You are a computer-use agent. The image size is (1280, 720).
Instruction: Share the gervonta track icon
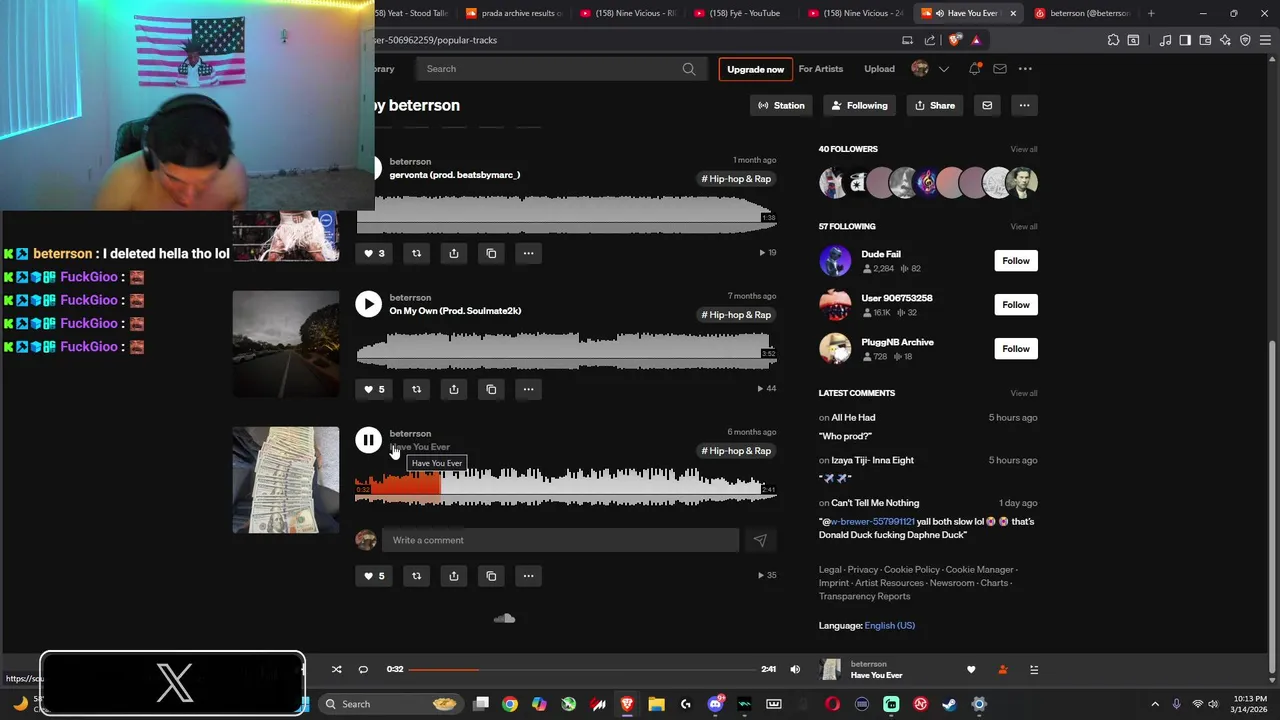pos(454,253)
